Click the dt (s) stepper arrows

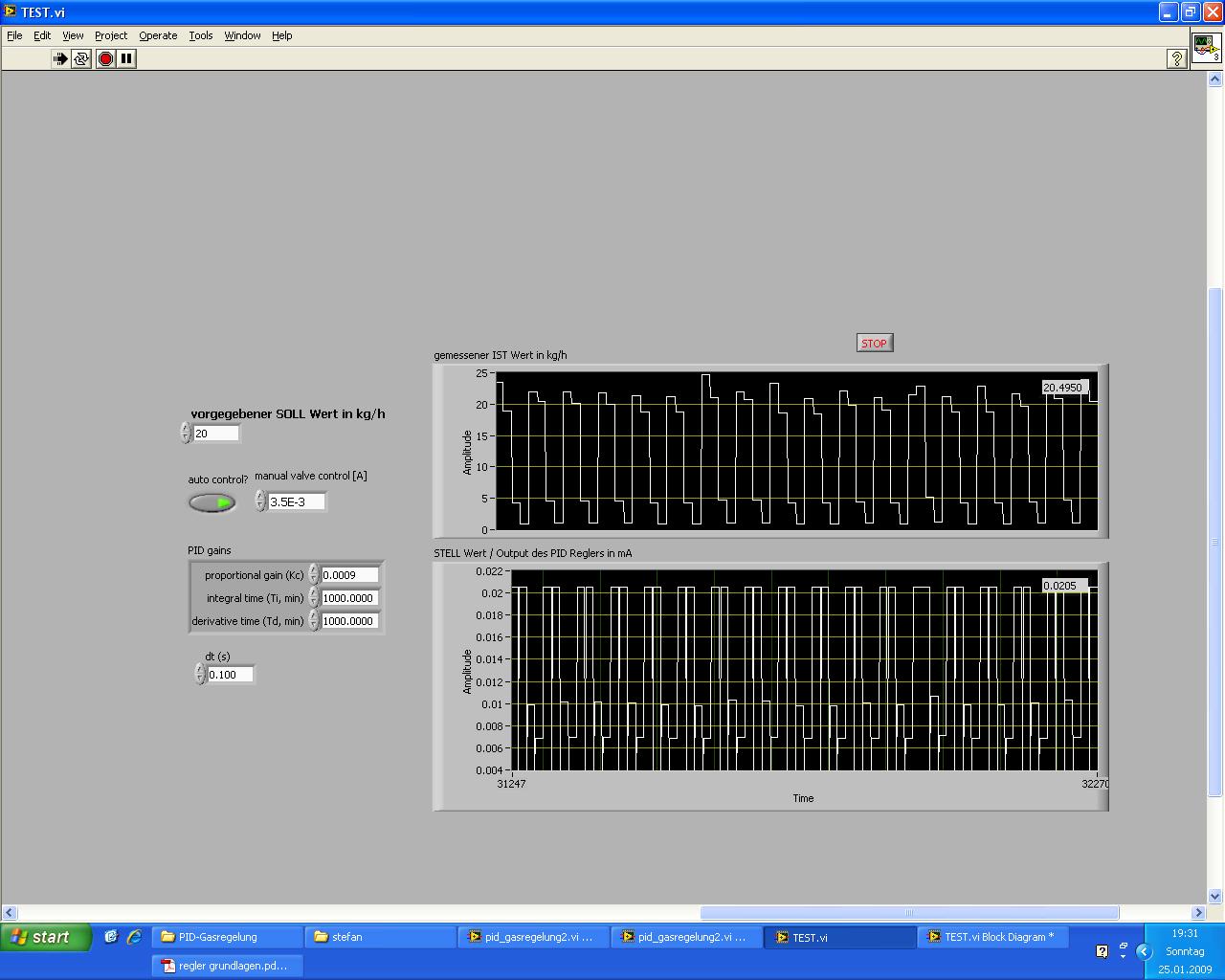click(x=200, y=675)
